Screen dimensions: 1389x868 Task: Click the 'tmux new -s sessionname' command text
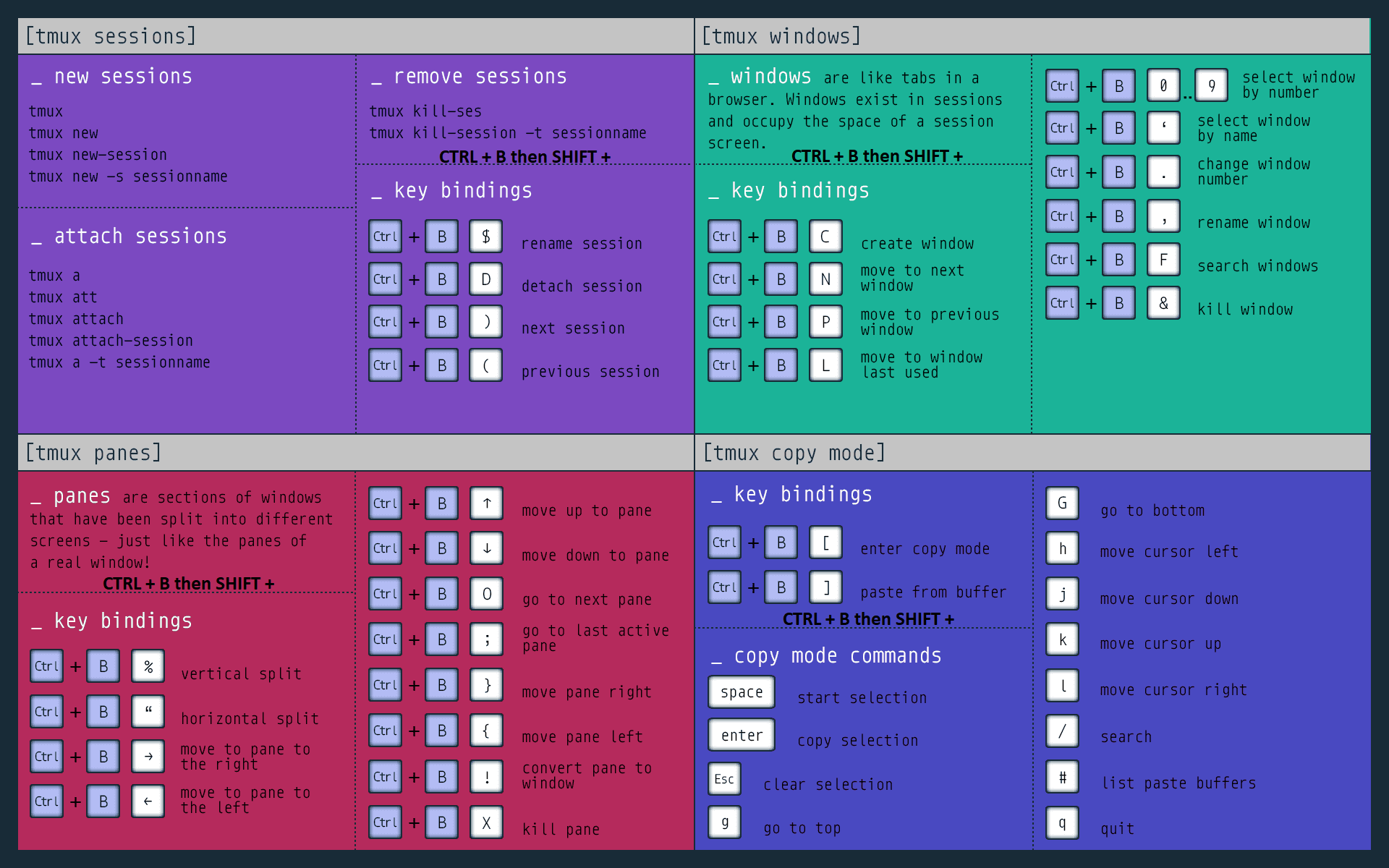(x=128, y=176)
